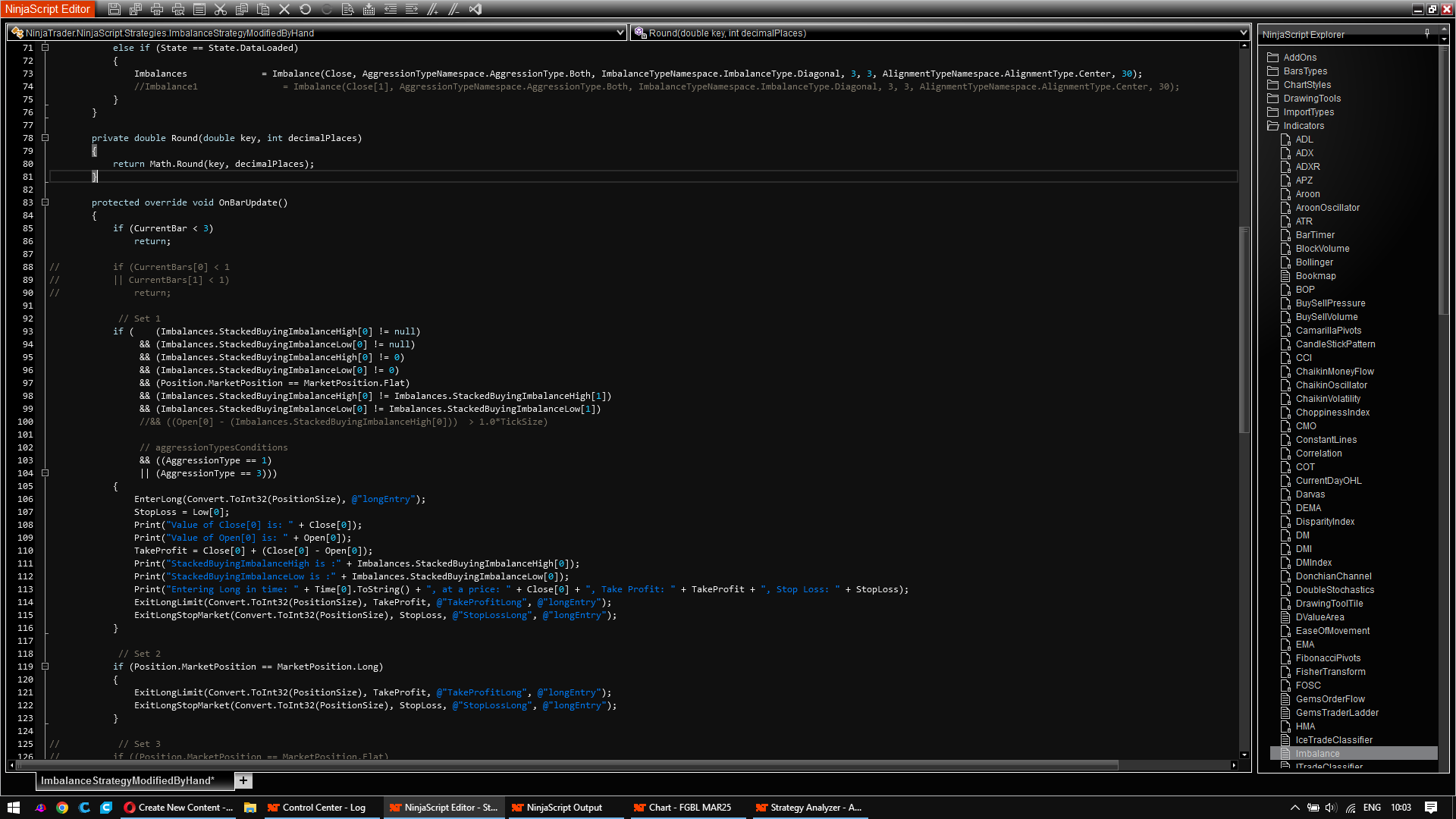Click the Find document icon

point(348,9)
